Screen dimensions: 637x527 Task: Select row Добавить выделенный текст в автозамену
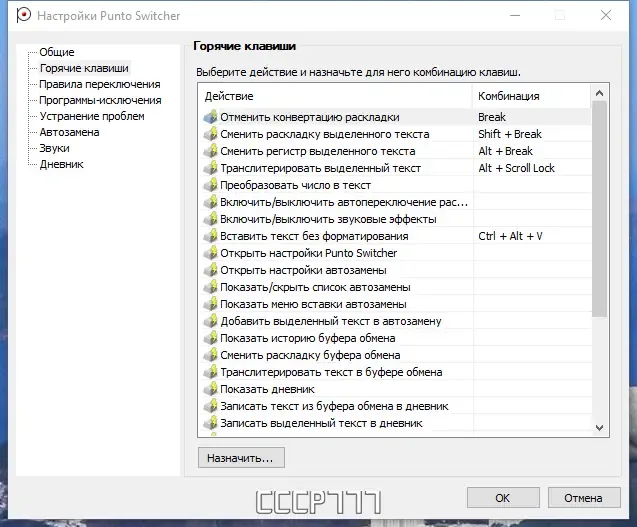(395, 321)
